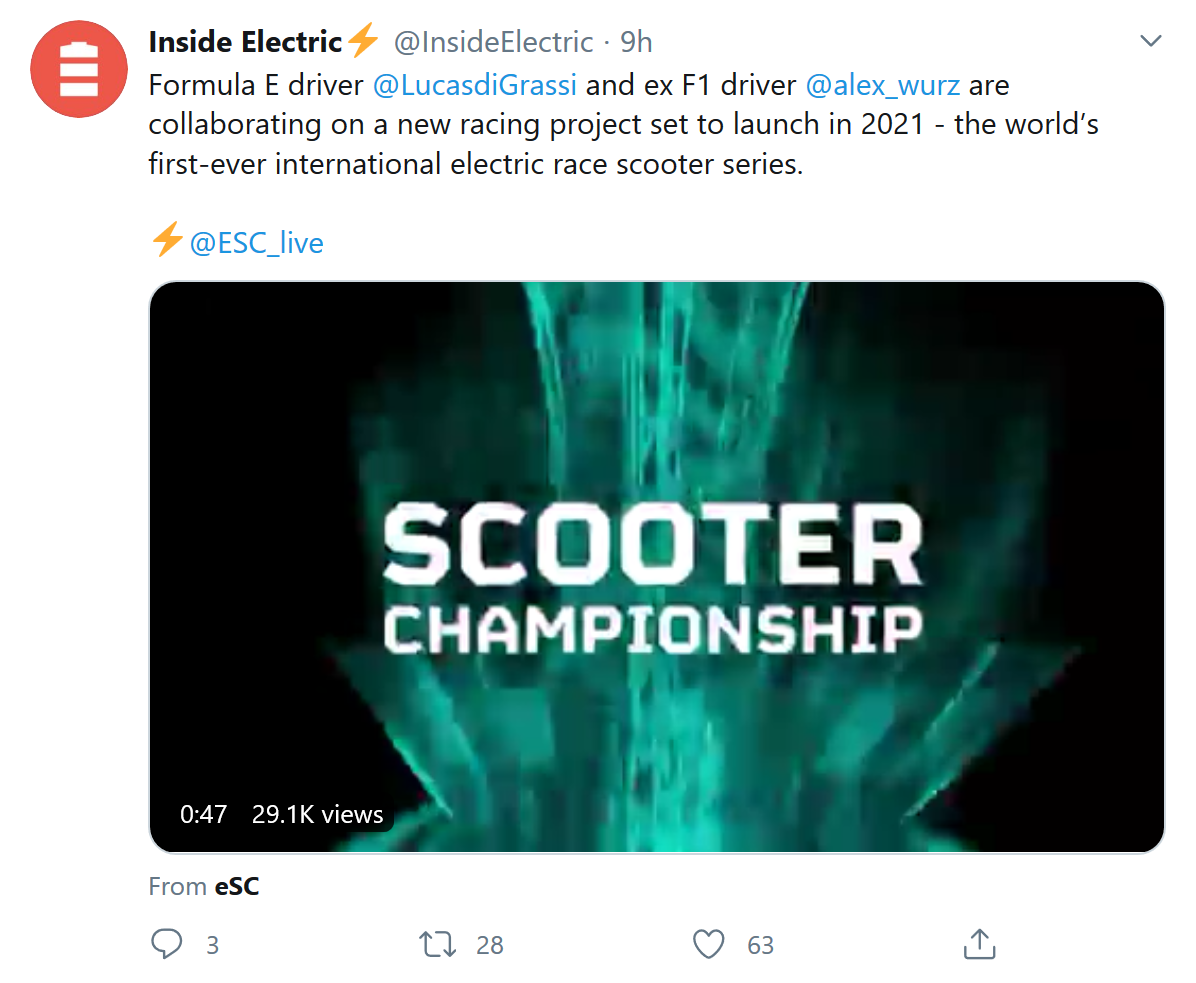Click the 29.1K views label
1196x983 pixels.
(317, 814)
